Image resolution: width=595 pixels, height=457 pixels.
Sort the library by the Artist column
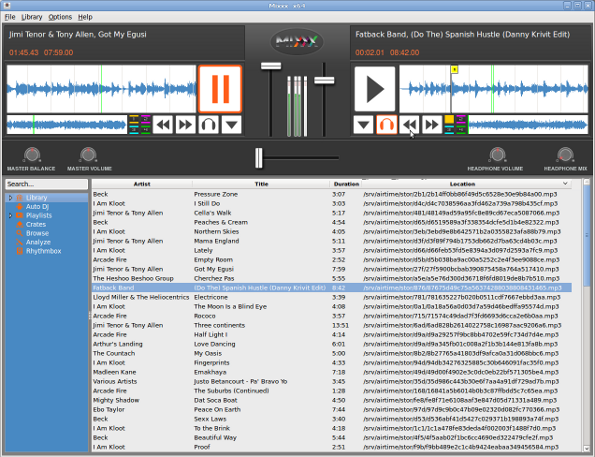(x=142, y=184)
